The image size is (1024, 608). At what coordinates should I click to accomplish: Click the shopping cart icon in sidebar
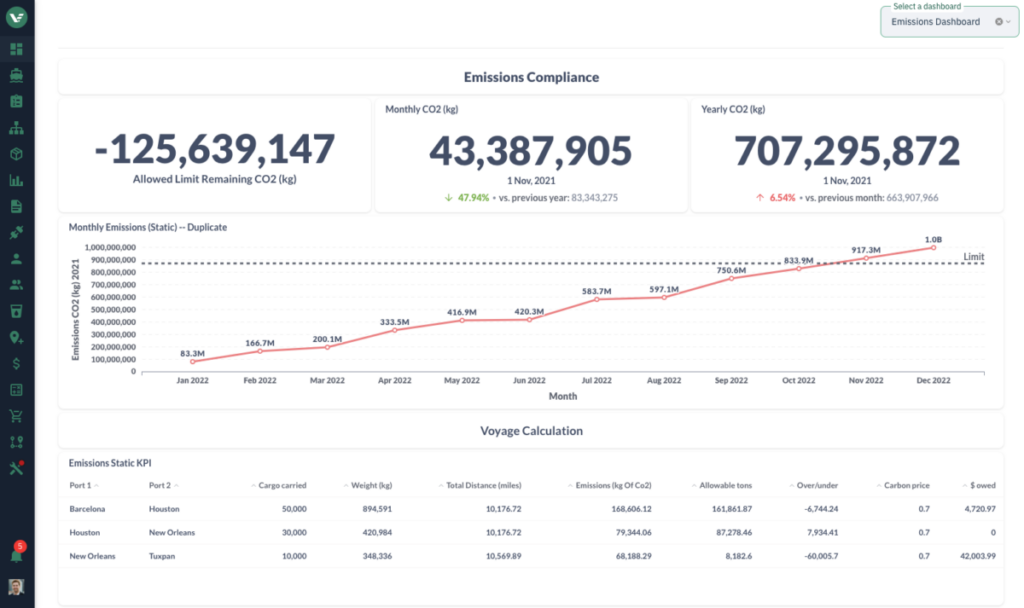[16, 415]
